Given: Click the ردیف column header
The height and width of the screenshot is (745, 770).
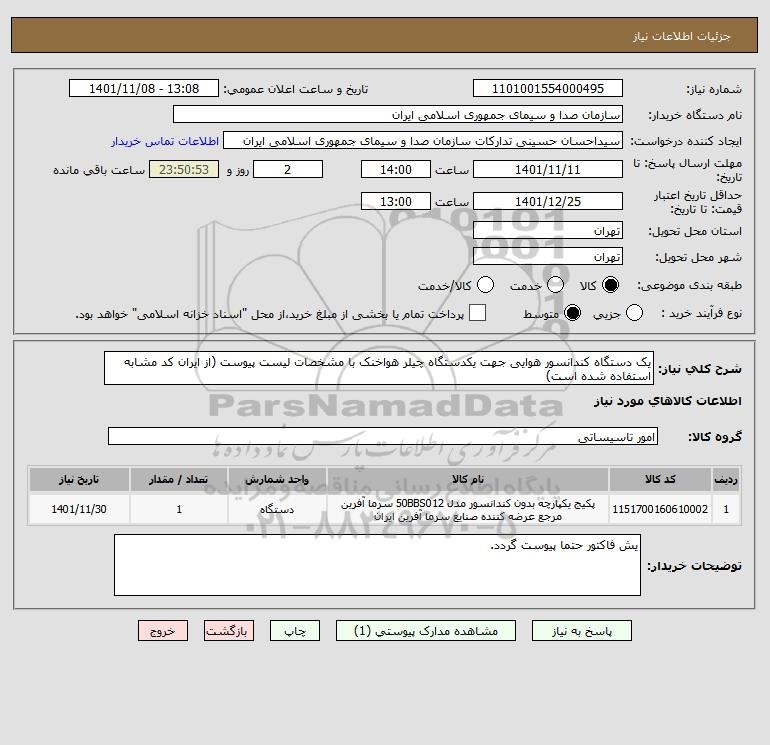Looking at the screenshot, I should [x=726, y=479].
